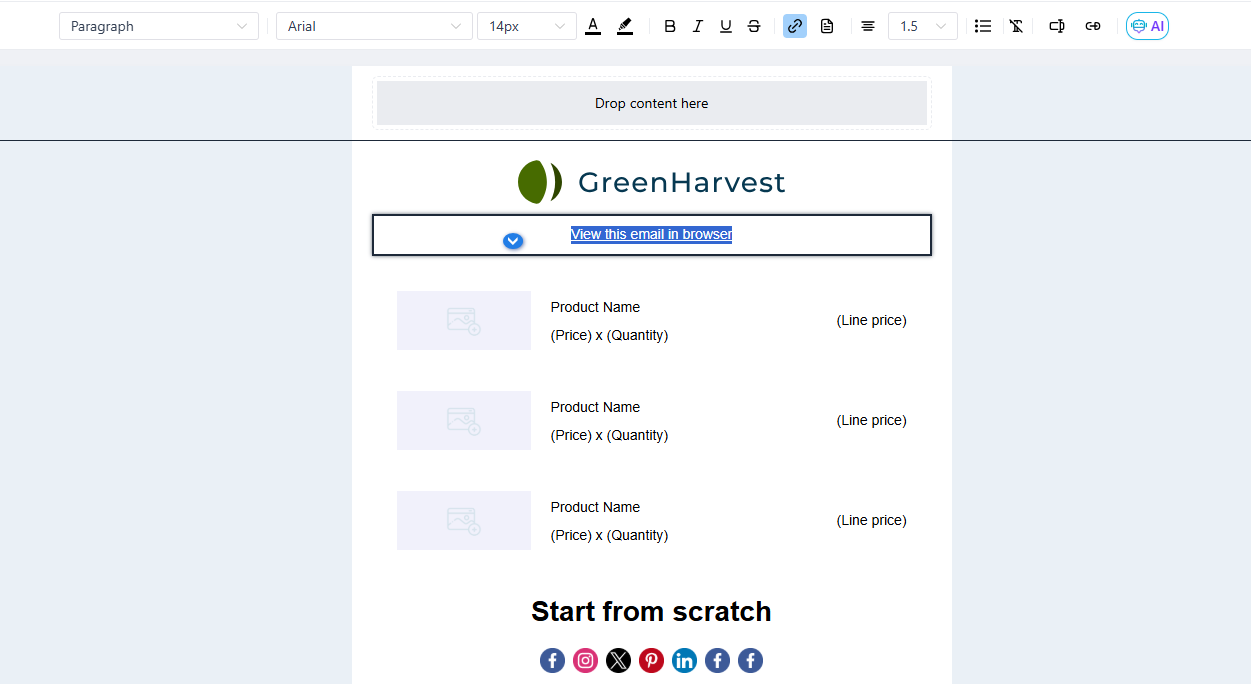Clear text formatting
Image resolution: width=1251 pixels, height=684 pixels.
pyautogui.click(x=1016, y=26)
